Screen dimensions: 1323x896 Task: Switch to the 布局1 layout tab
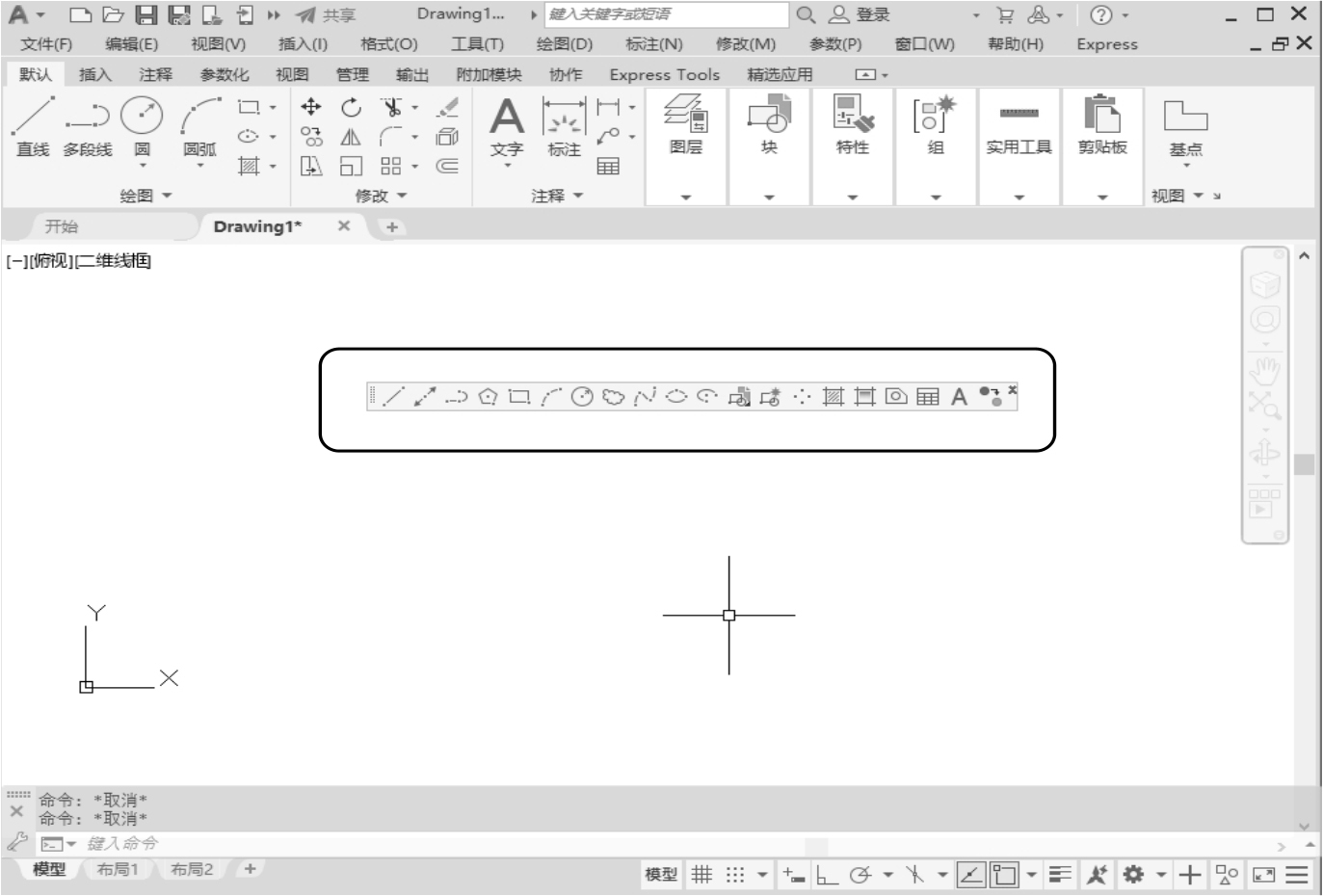(118, 869)
